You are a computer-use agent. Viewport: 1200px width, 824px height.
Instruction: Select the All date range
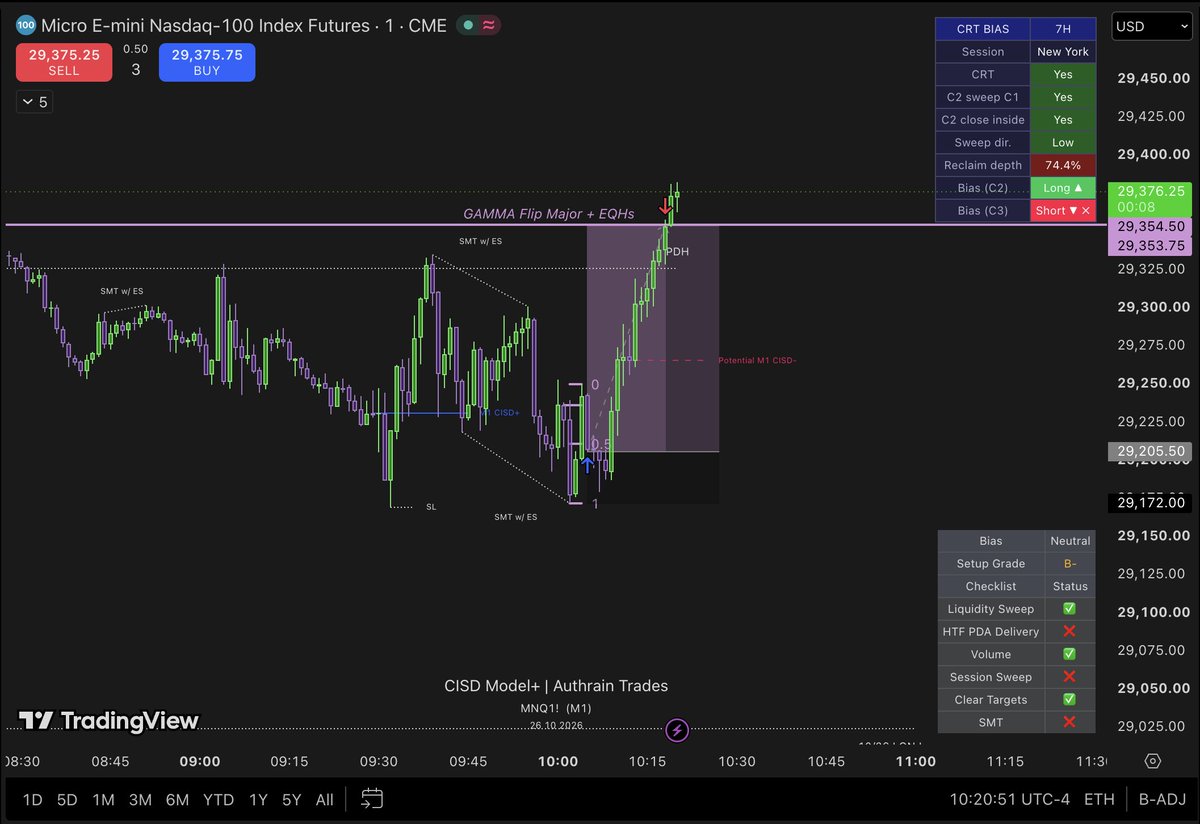pyautogui.click(x=324, y=800)
